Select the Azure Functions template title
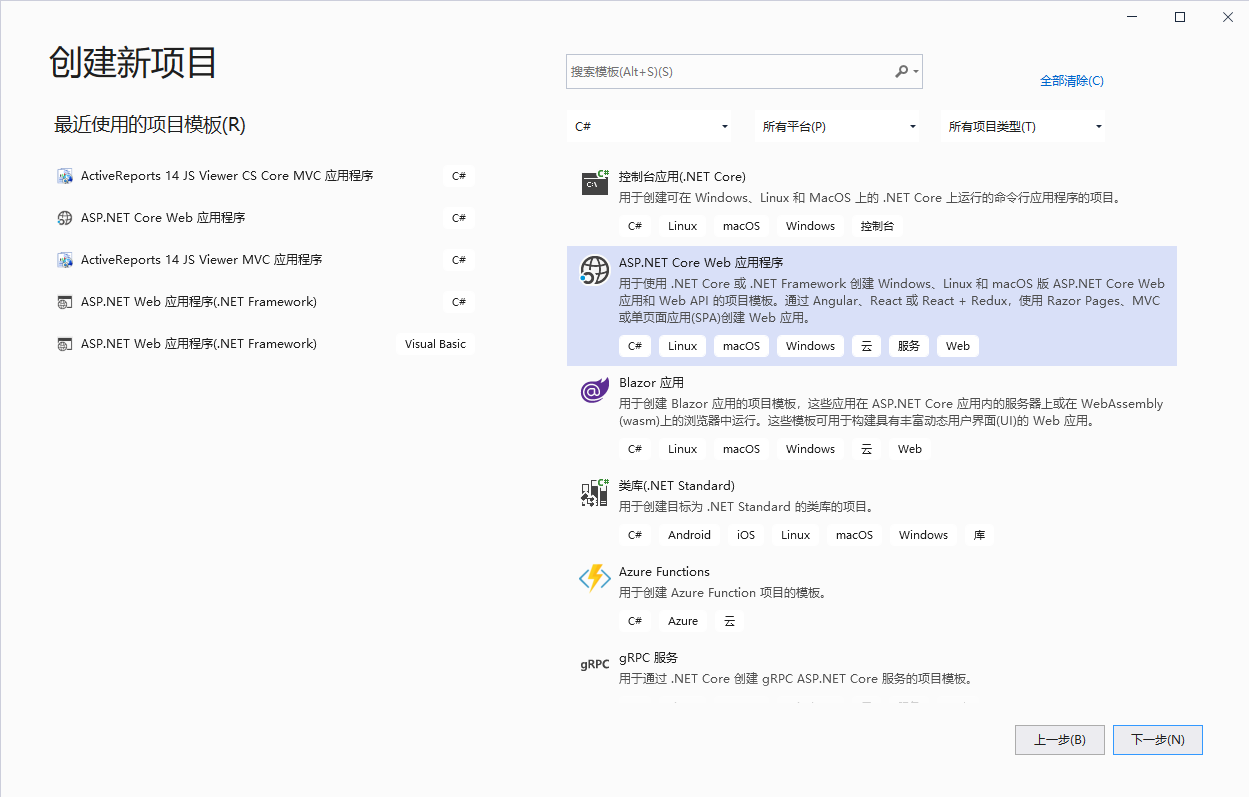 tap(664, 572)
